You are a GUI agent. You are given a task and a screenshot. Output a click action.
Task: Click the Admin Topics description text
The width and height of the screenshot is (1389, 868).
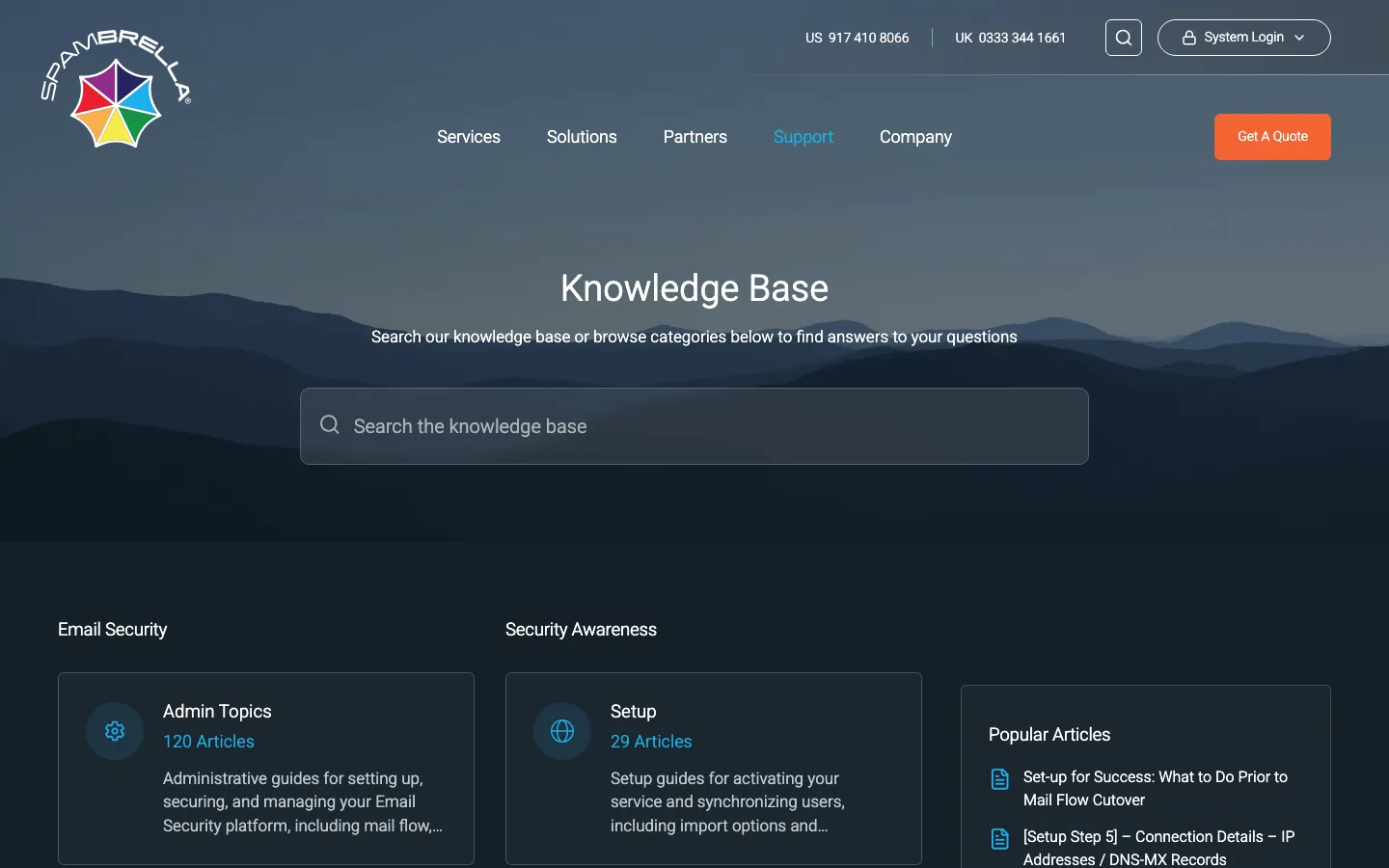(303, 801)
